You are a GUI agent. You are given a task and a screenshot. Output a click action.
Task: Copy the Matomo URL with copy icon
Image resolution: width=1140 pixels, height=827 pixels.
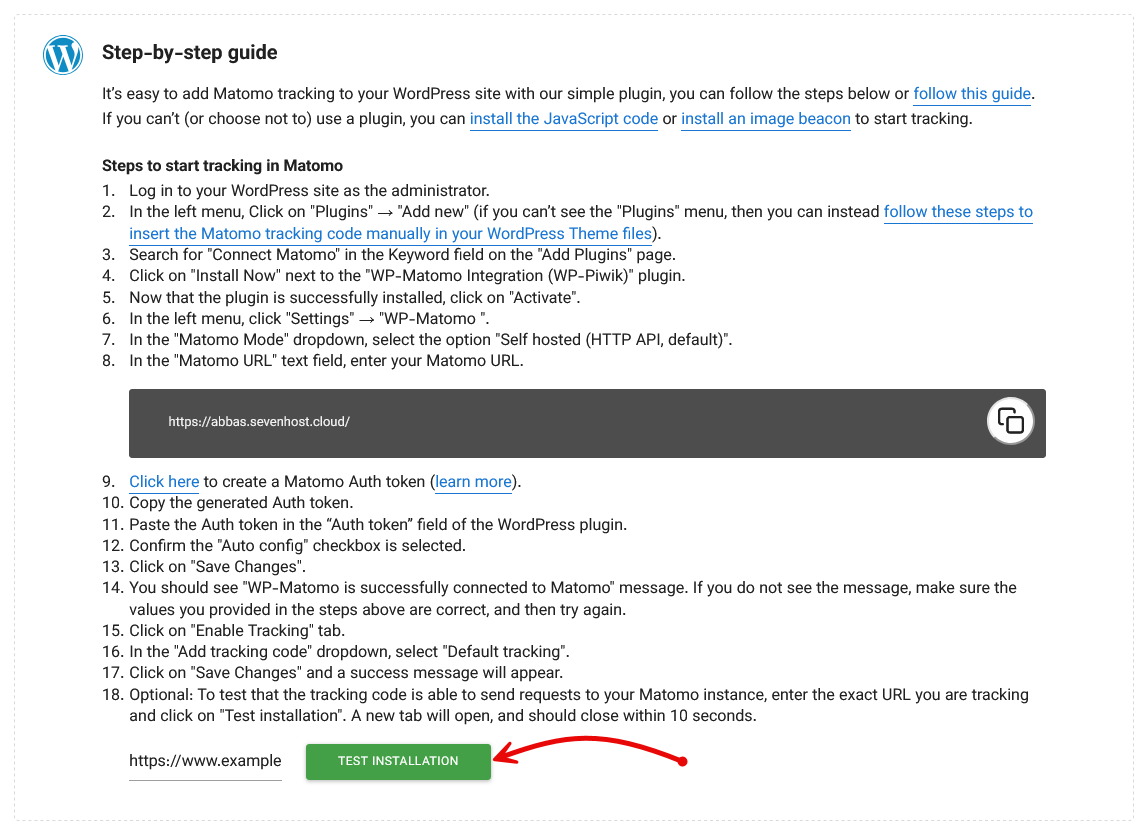click(1010, 421)
